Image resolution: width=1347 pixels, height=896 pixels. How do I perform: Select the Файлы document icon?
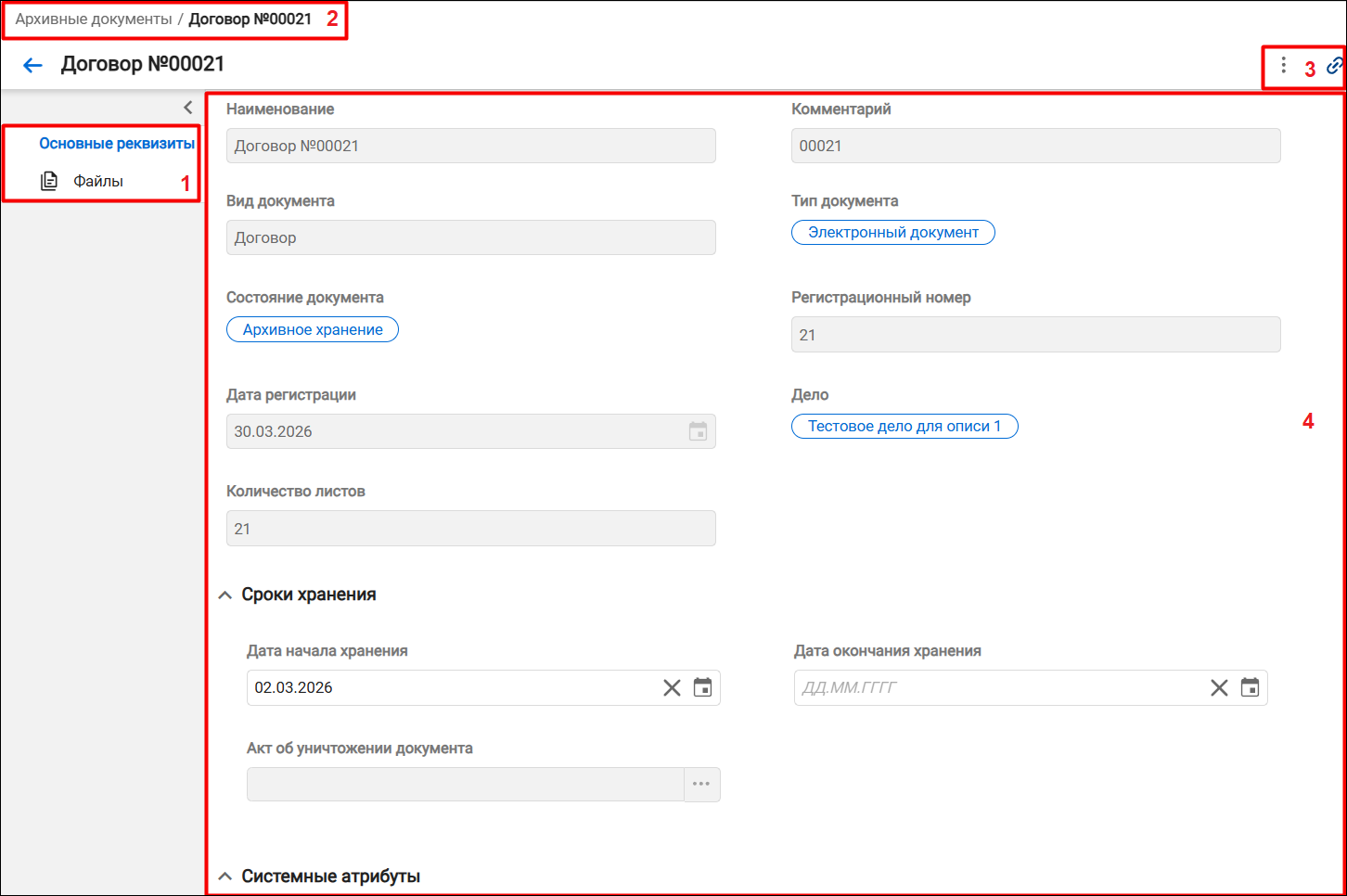(49, 181)
